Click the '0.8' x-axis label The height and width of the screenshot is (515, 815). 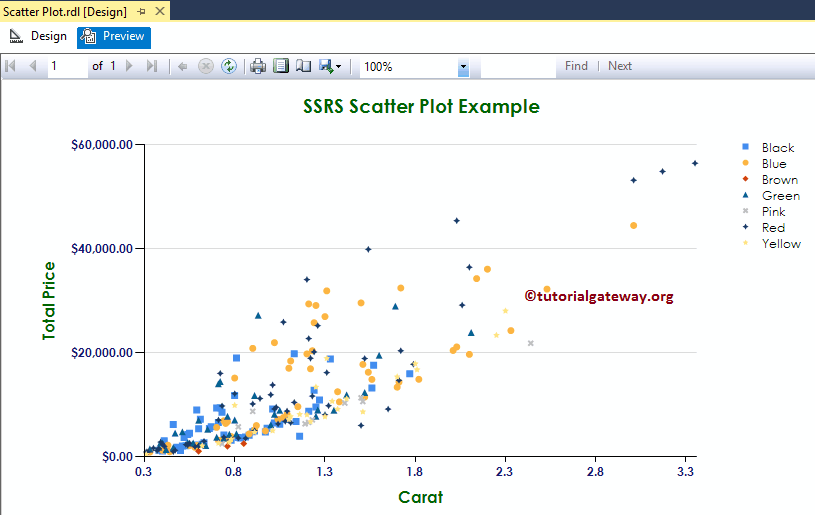pos(233,472)
